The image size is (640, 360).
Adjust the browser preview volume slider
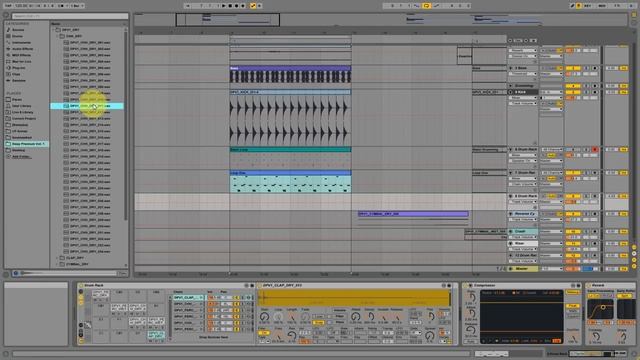tap(68, 273)
